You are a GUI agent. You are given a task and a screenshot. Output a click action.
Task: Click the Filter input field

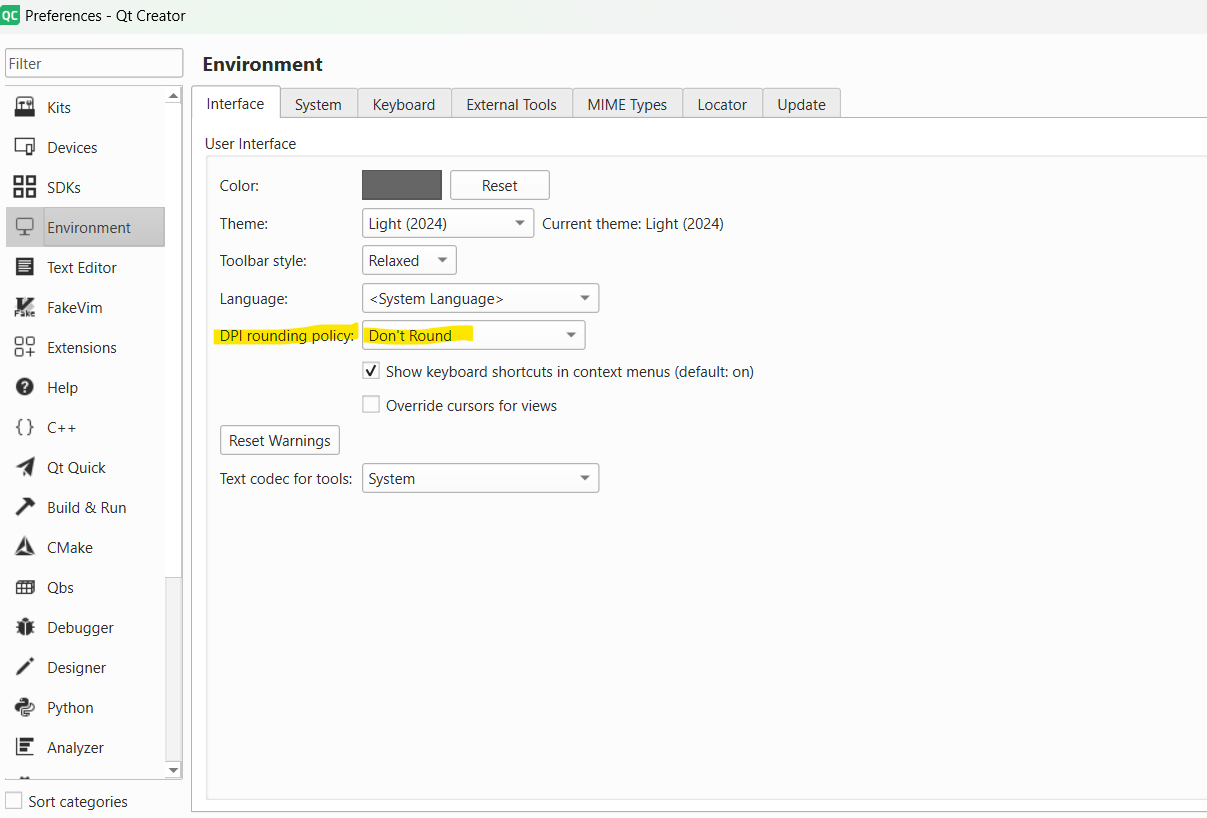[x=94, y=63]
